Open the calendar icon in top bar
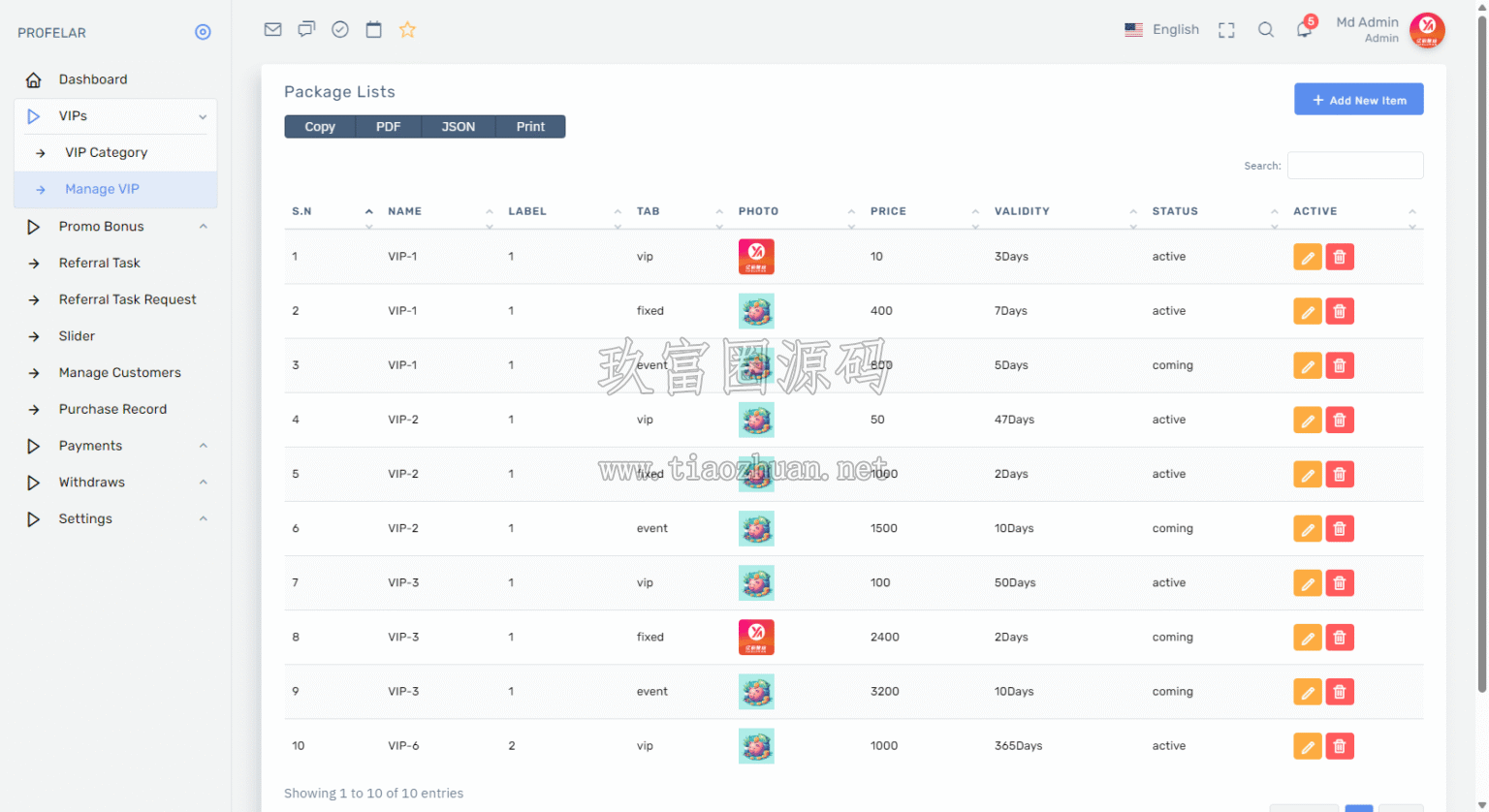 pos(373,29)
